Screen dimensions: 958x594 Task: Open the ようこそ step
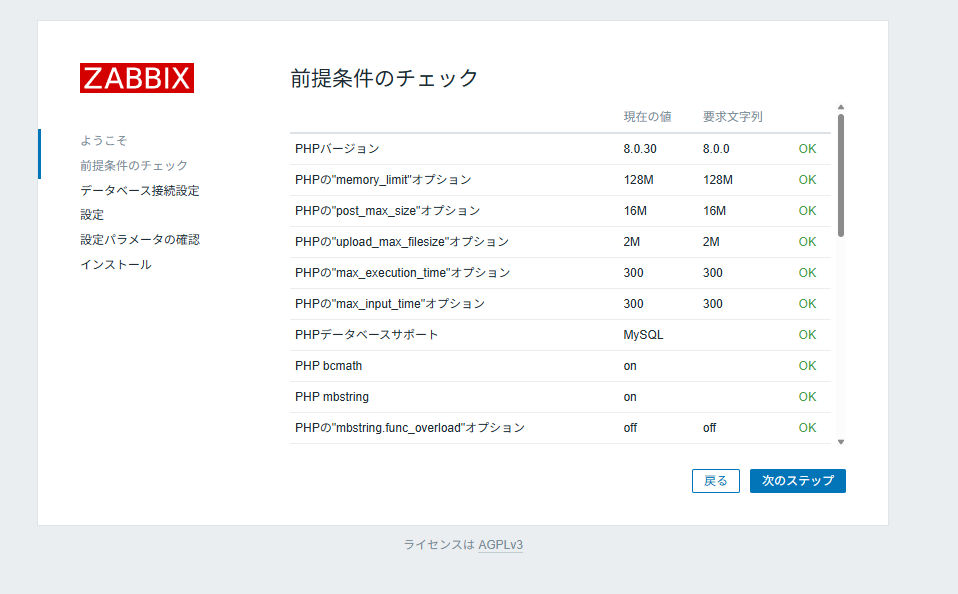click(x=103, y=140)
